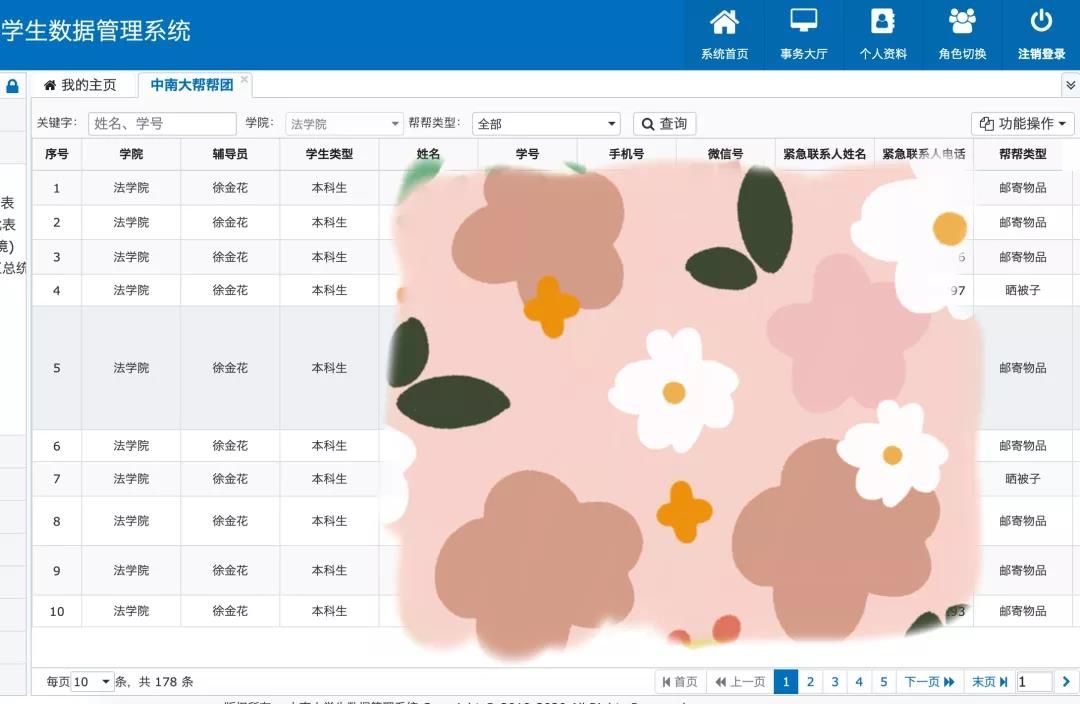Viewport: 1080px width, 704px height.
Task: Click the 角色切换 users icon
Action: click(962, 22)
